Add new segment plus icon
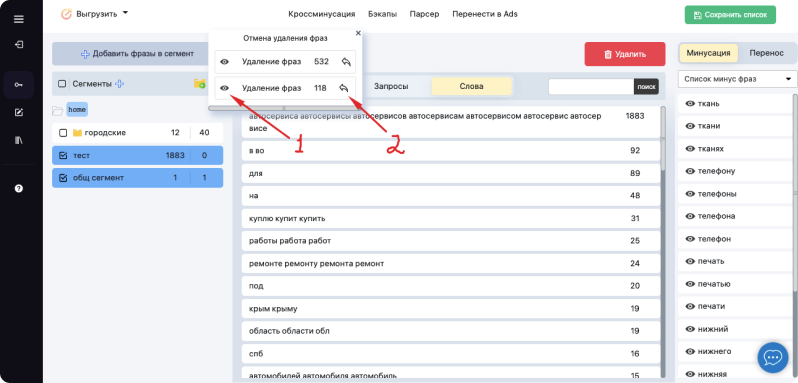 [x=120, y=84]
